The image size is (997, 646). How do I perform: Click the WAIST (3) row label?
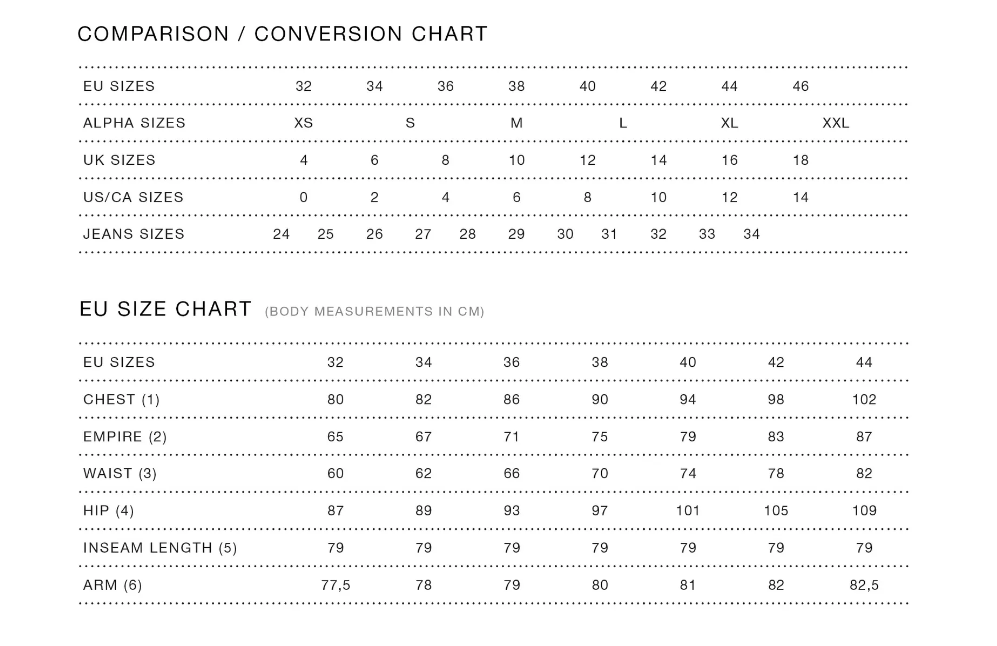pos(120,474)
